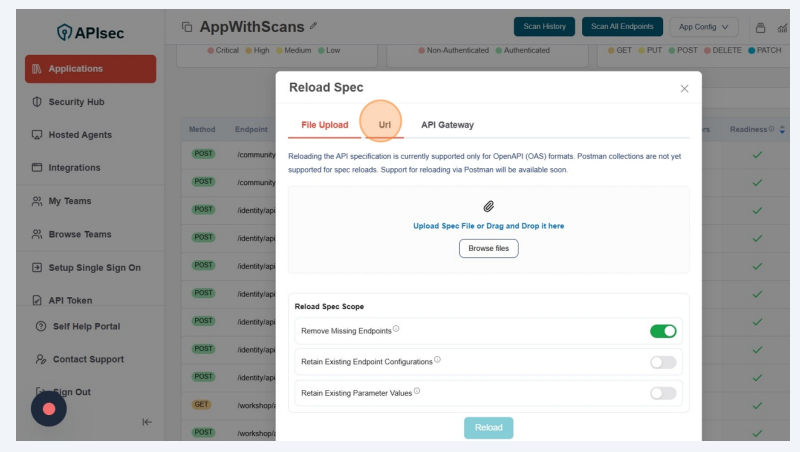Image resolution: width=800 pixels, height=452 pixels.
Task: Click the GET method badge
Action: click(202, 405)
